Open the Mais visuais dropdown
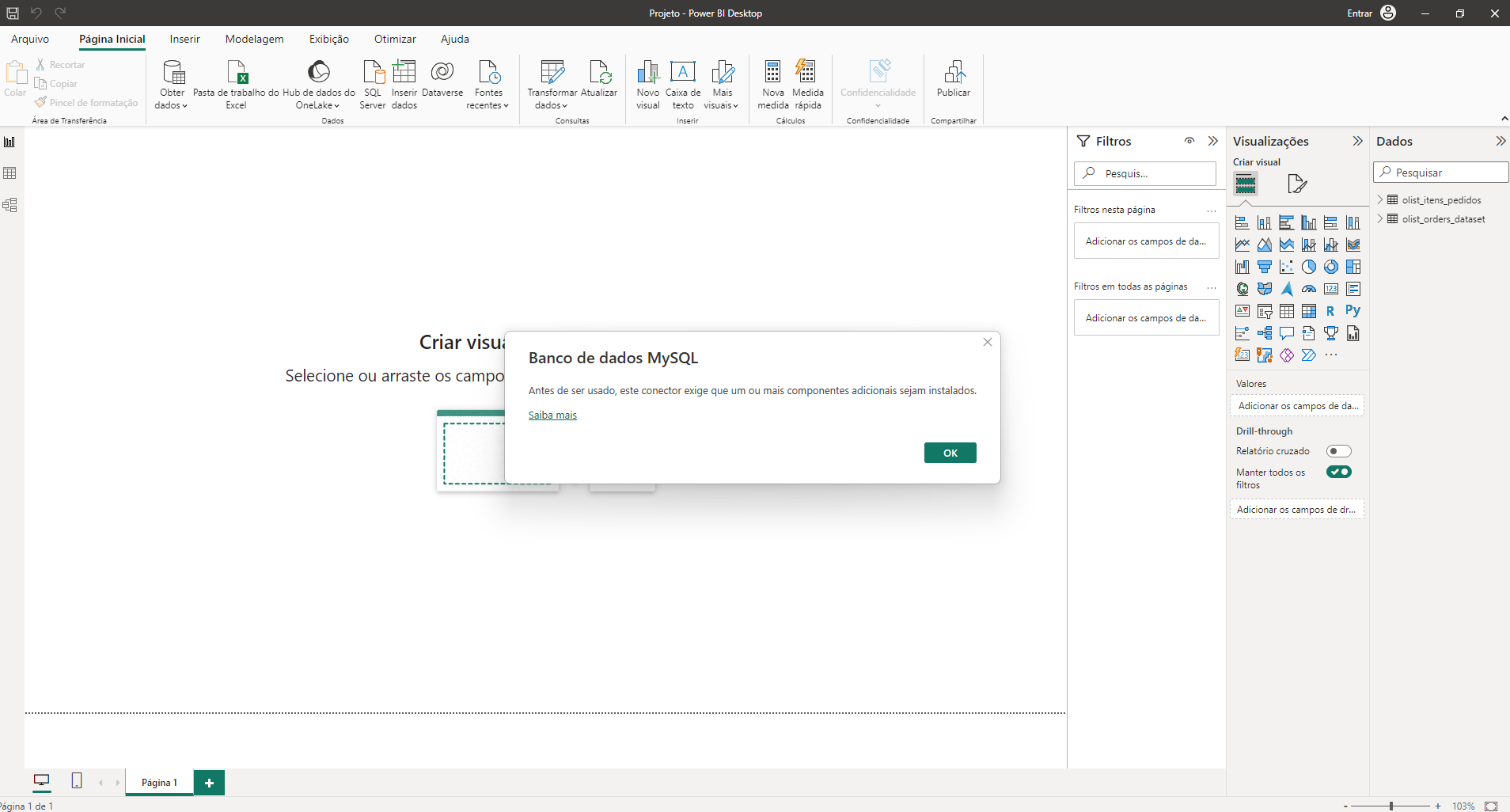Image resolution: width=1510 pixels, height=812 pixels. point(722,84)
